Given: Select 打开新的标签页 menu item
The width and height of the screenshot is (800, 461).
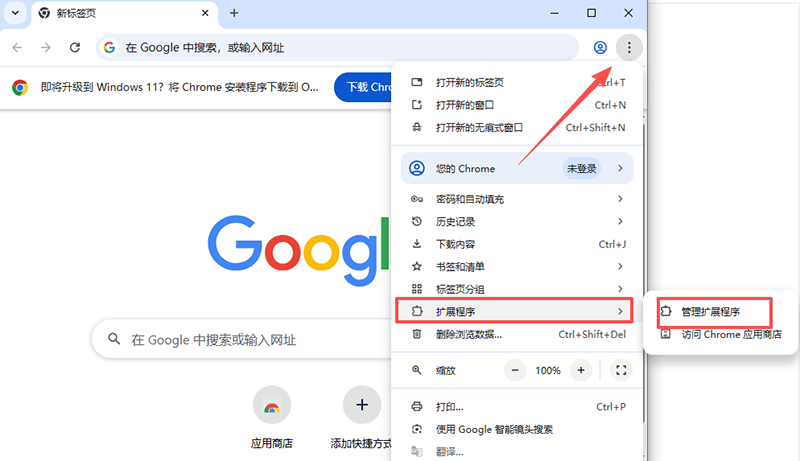Looking at the screenshot, I should (x=517, y=82).
